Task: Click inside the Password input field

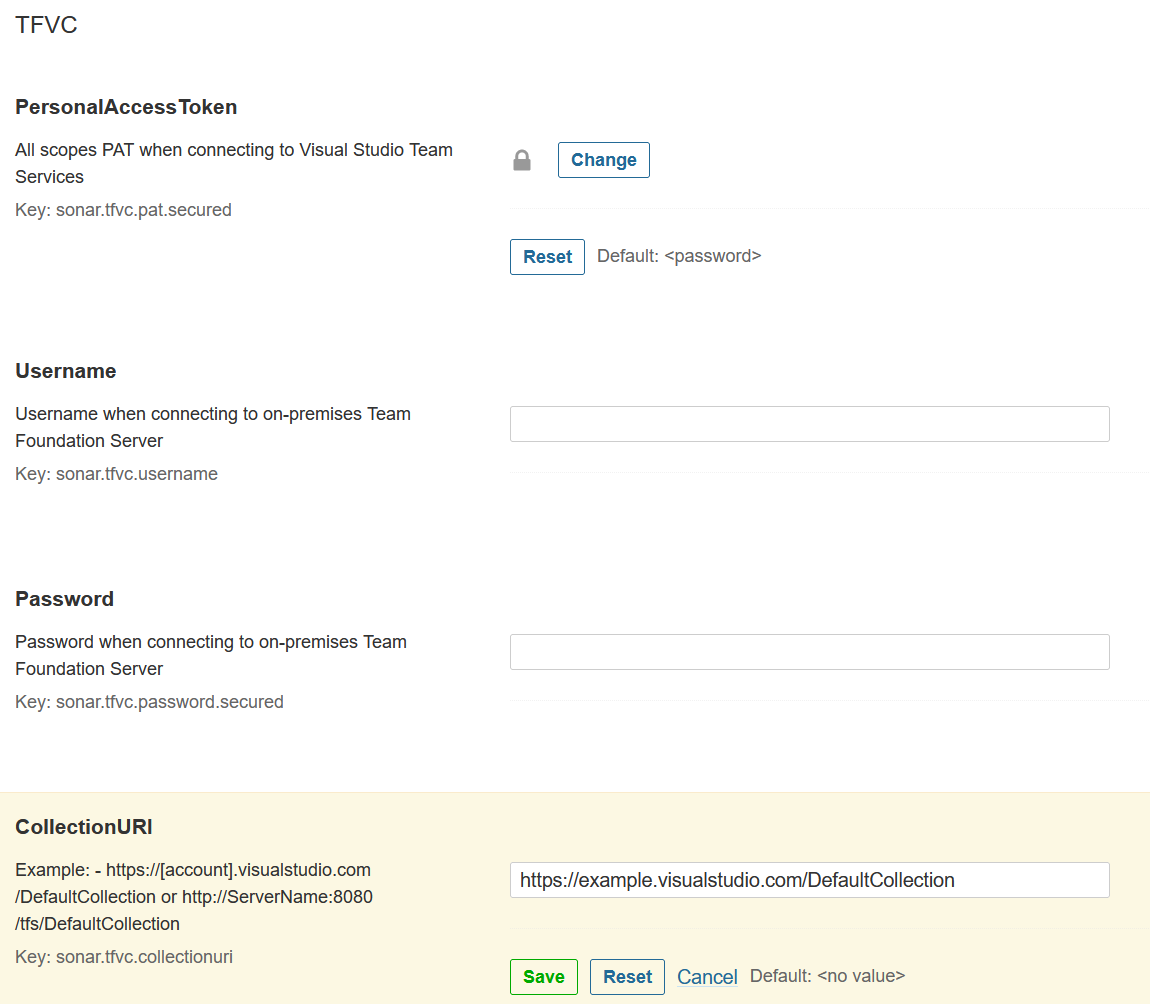Action: pos(809,652)
